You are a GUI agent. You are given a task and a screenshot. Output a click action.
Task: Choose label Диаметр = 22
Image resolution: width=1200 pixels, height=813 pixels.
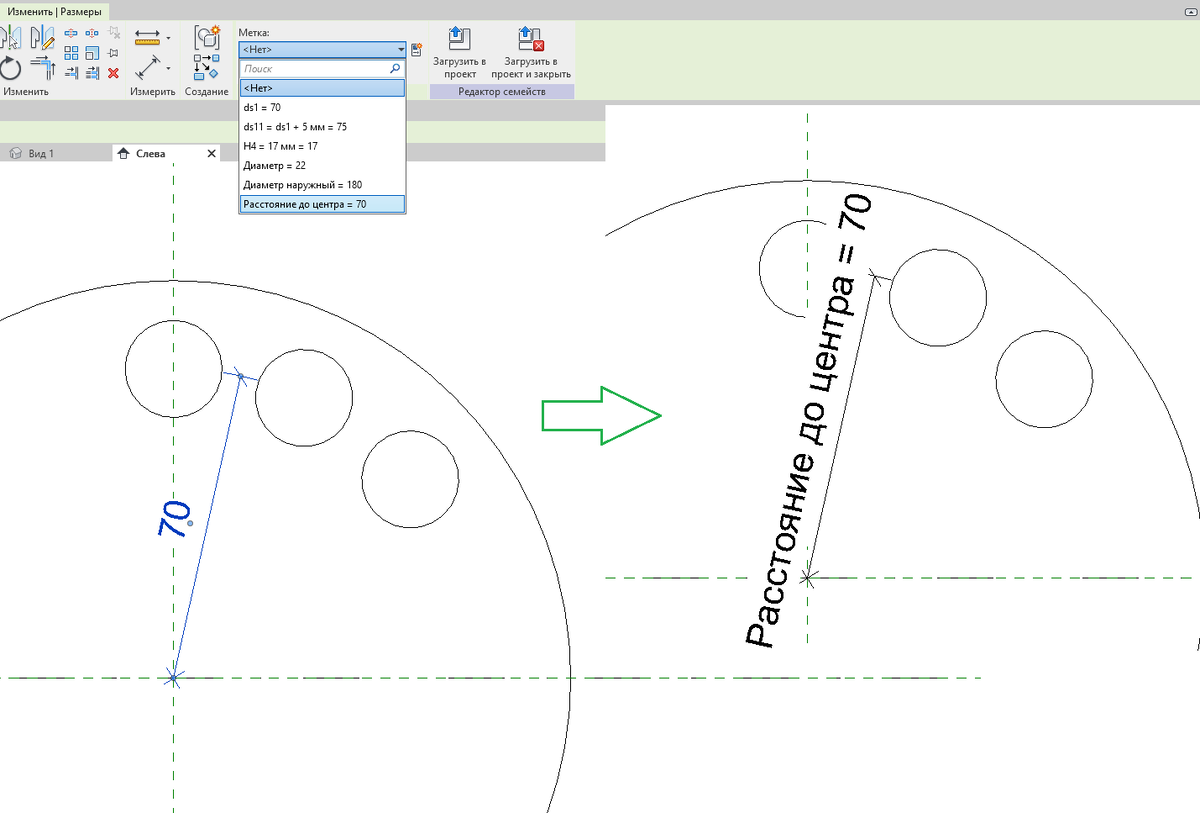click(322, 166)
